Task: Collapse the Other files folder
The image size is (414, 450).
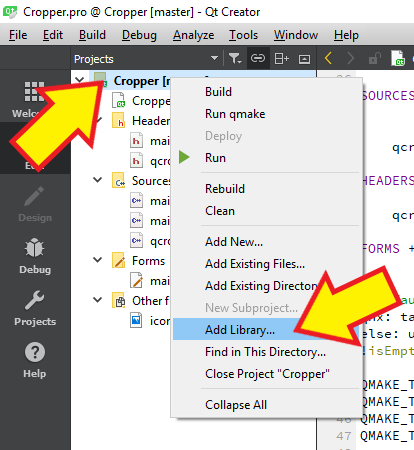Action: pos(97,300)
